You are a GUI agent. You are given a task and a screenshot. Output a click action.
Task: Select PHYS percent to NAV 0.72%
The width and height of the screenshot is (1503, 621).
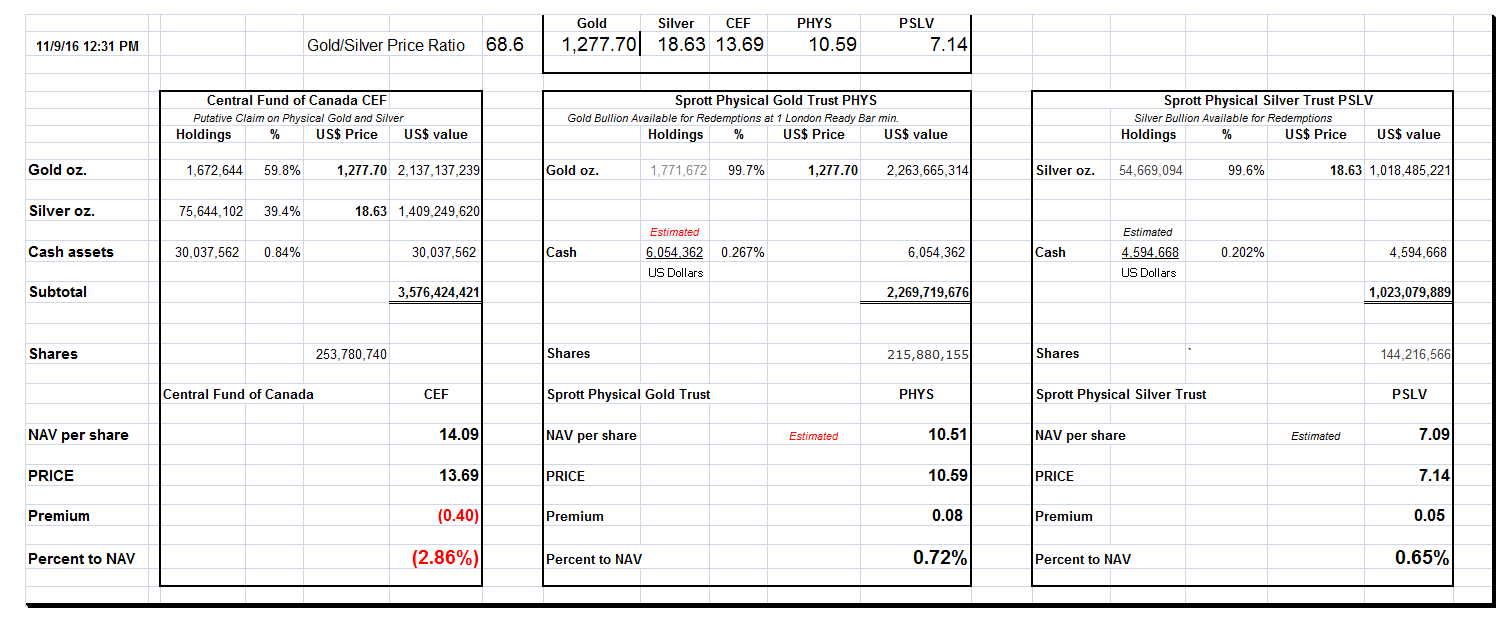click(x=940, y=558)
